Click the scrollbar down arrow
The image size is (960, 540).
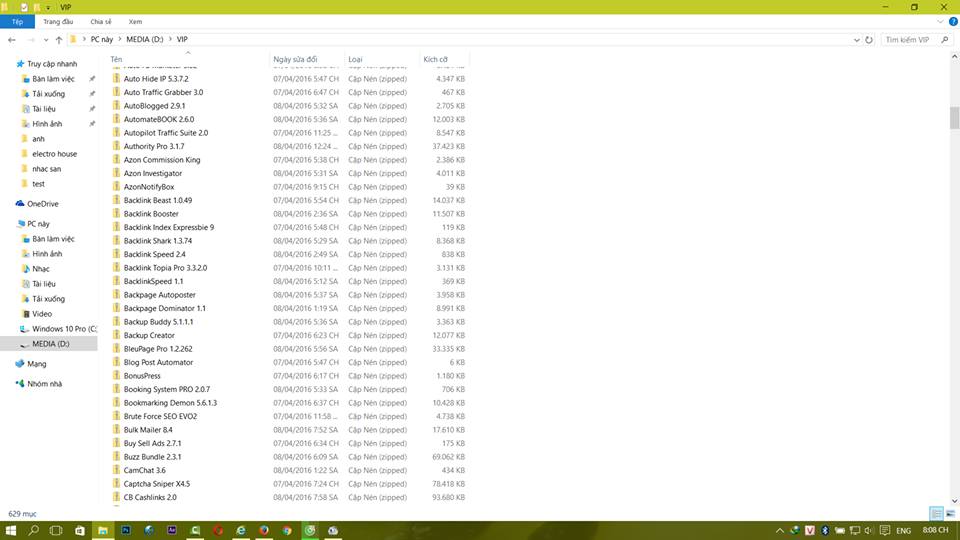(x=954, y=501)
